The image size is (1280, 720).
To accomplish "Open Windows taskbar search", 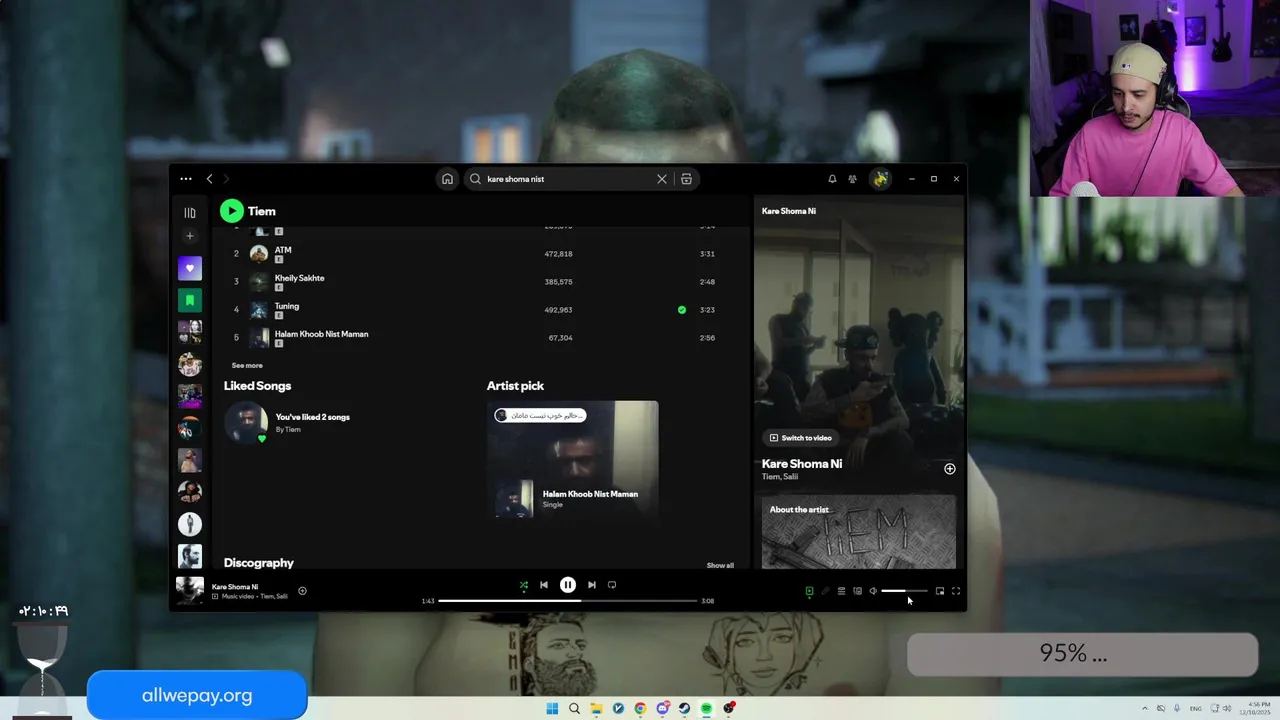I will tap(574, 708).
